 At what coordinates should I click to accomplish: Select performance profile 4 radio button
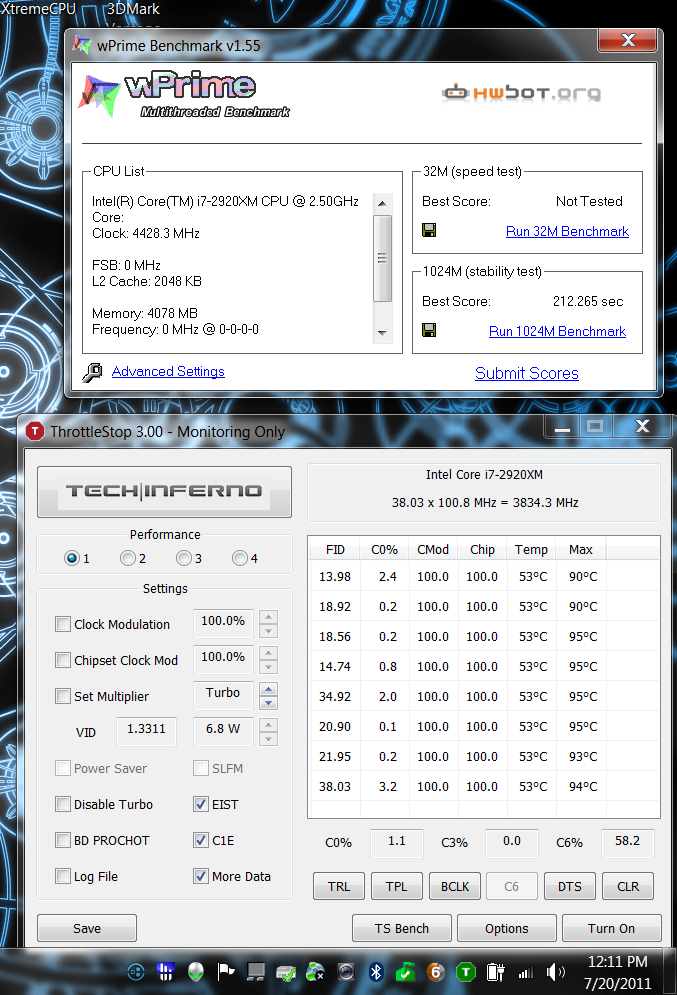[x=239, y=558]
